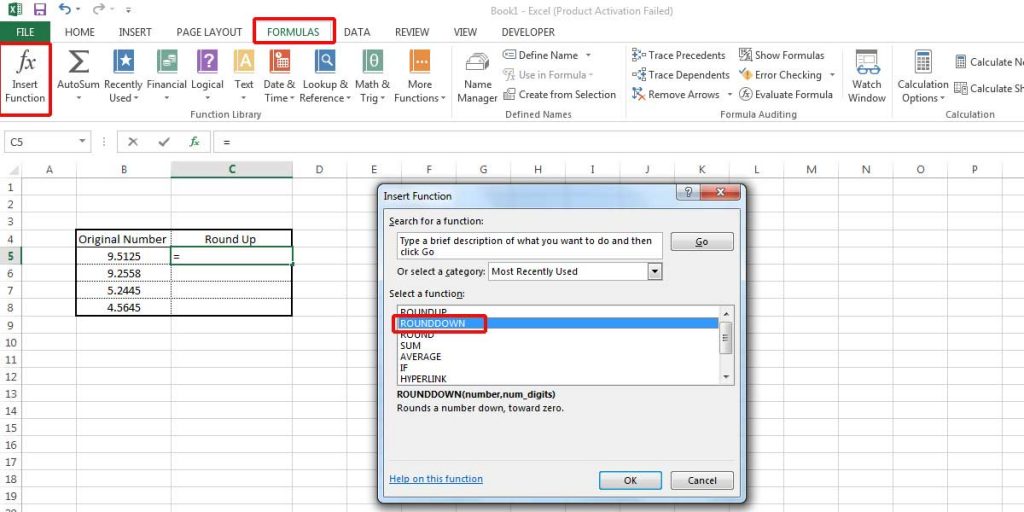This screenshot has height=512, width=1024.
Task: Open the Text functions icon
Action: pos(244,61)
